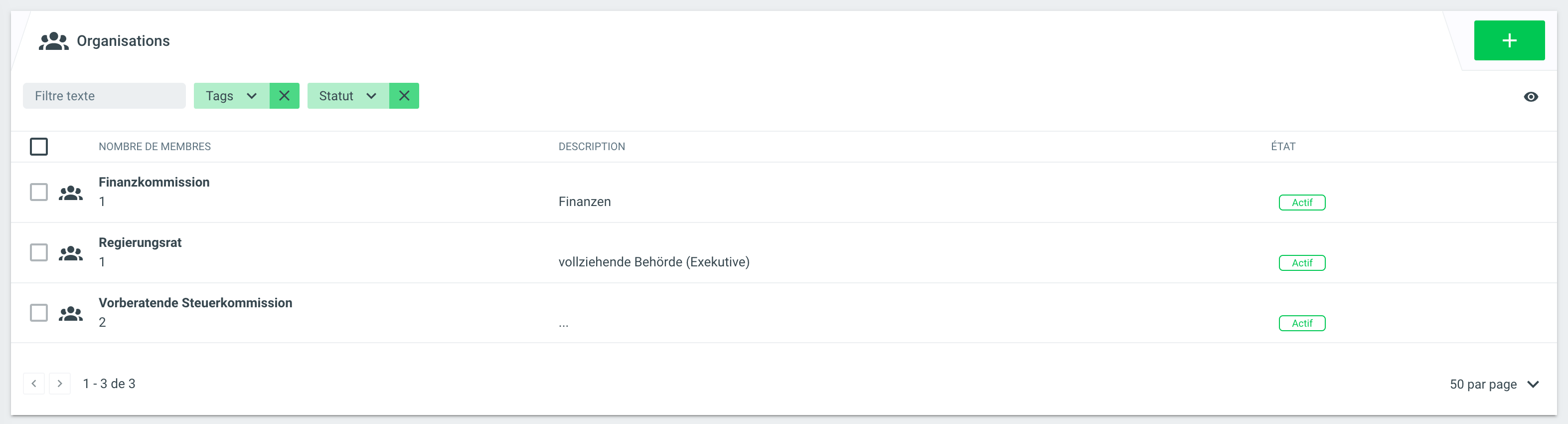Click the Vorberatende Steuerkommission group icon
Screen dimensions: 1568x424
(71, 313)
